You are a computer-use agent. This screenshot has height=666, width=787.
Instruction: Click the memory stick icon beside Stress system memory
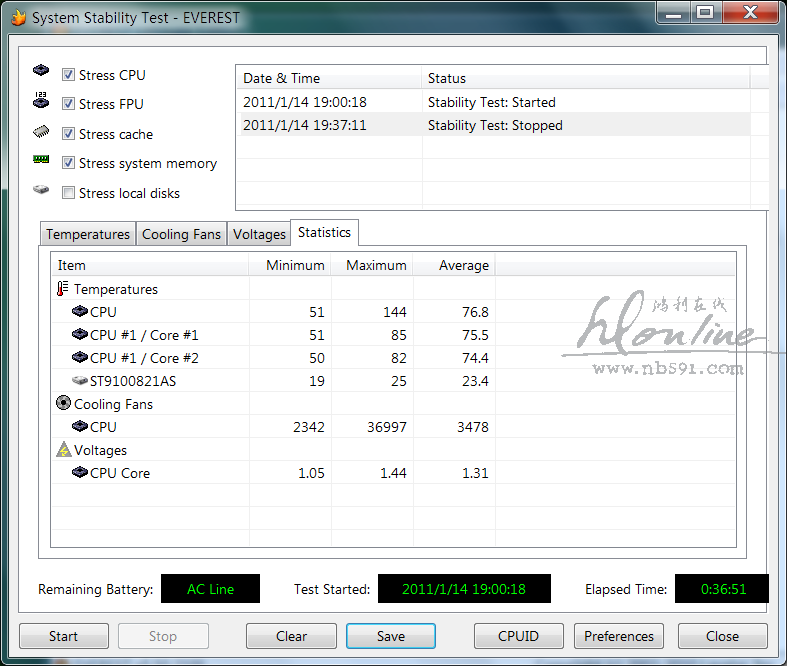tap(41, 160)
